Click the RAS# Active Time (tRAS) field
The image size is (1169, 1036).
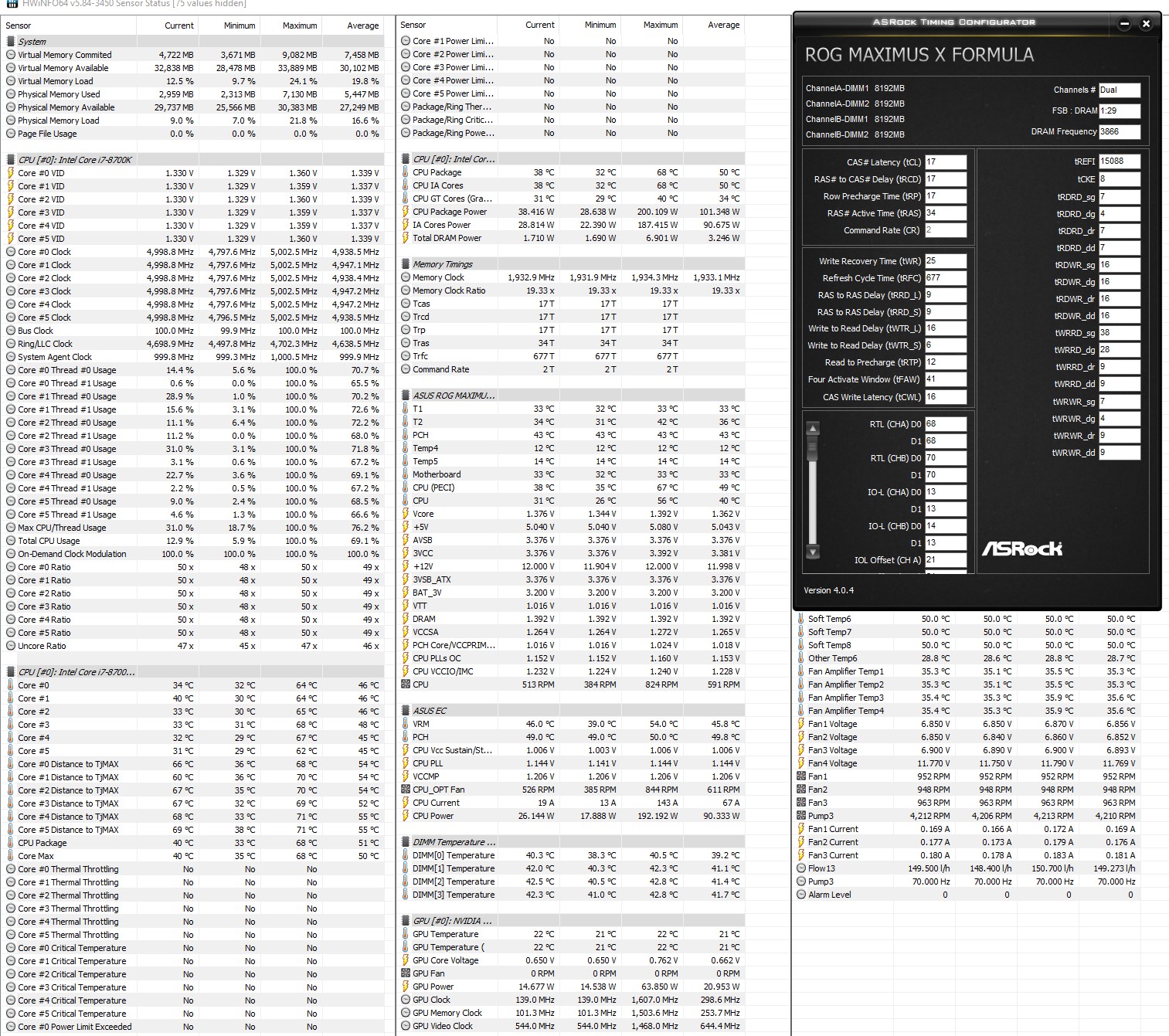click(946, 213)
